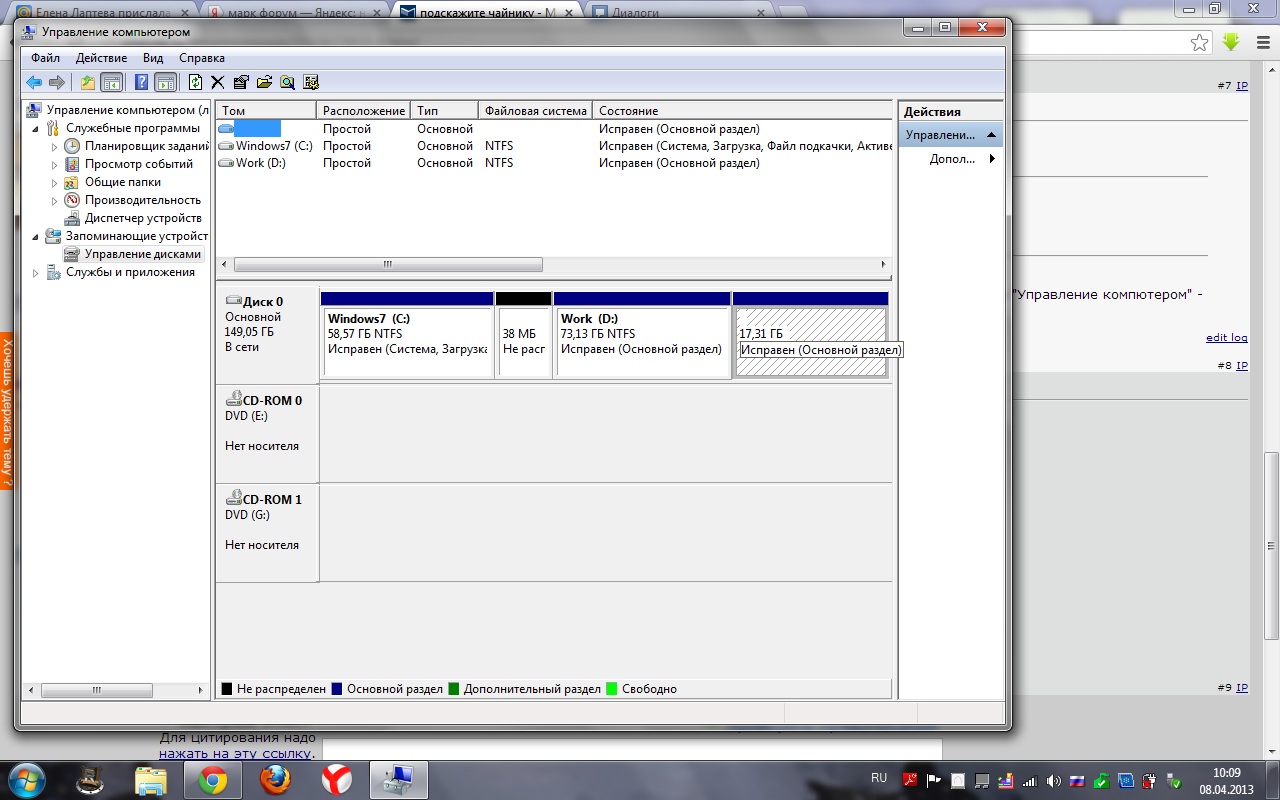This screenshot has width=1280, height=800.
Task: Expand the Службы и приложения tree node
Action: 37,273
